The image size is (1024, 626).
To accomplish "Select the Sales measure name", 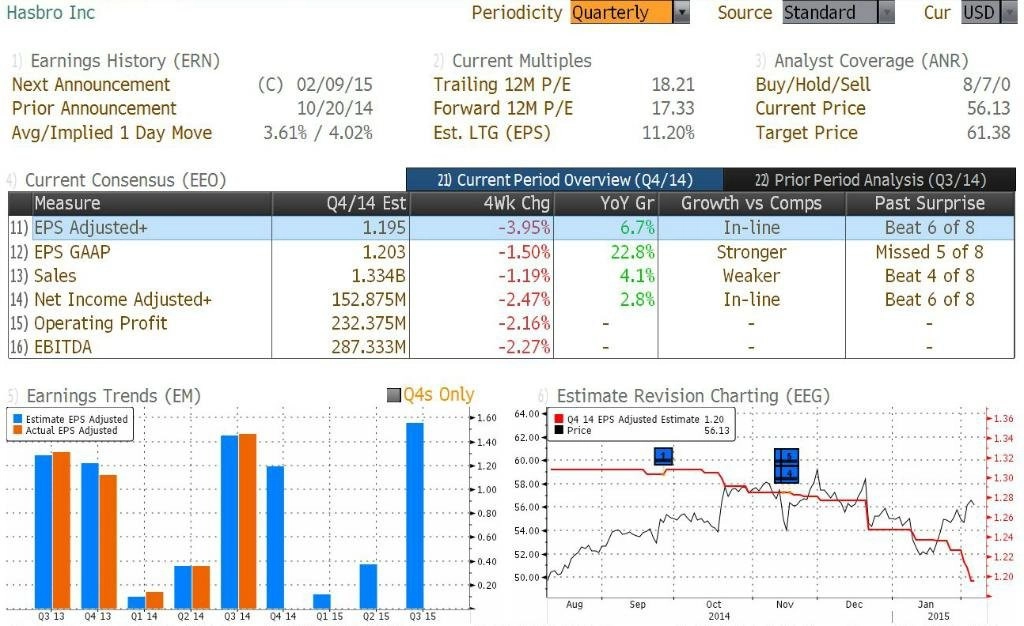I will click(55, 275).
